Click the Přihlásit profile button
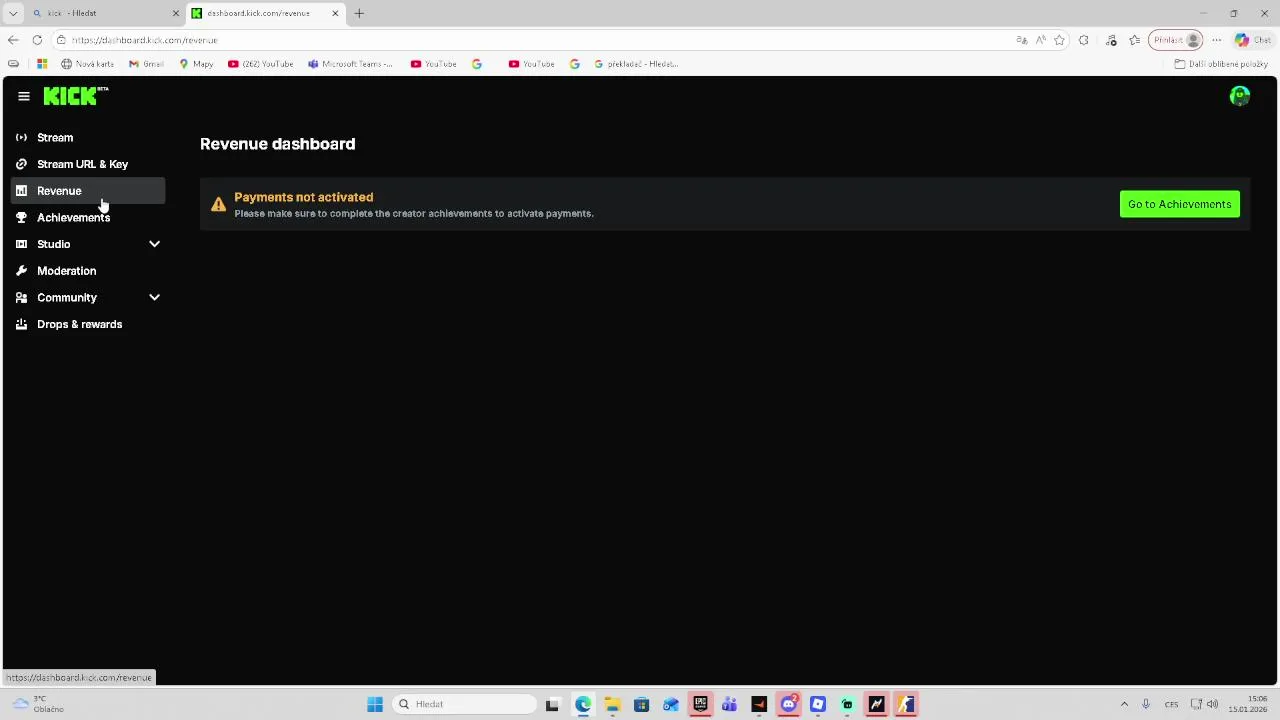1280x720 pixels. 1176,40
